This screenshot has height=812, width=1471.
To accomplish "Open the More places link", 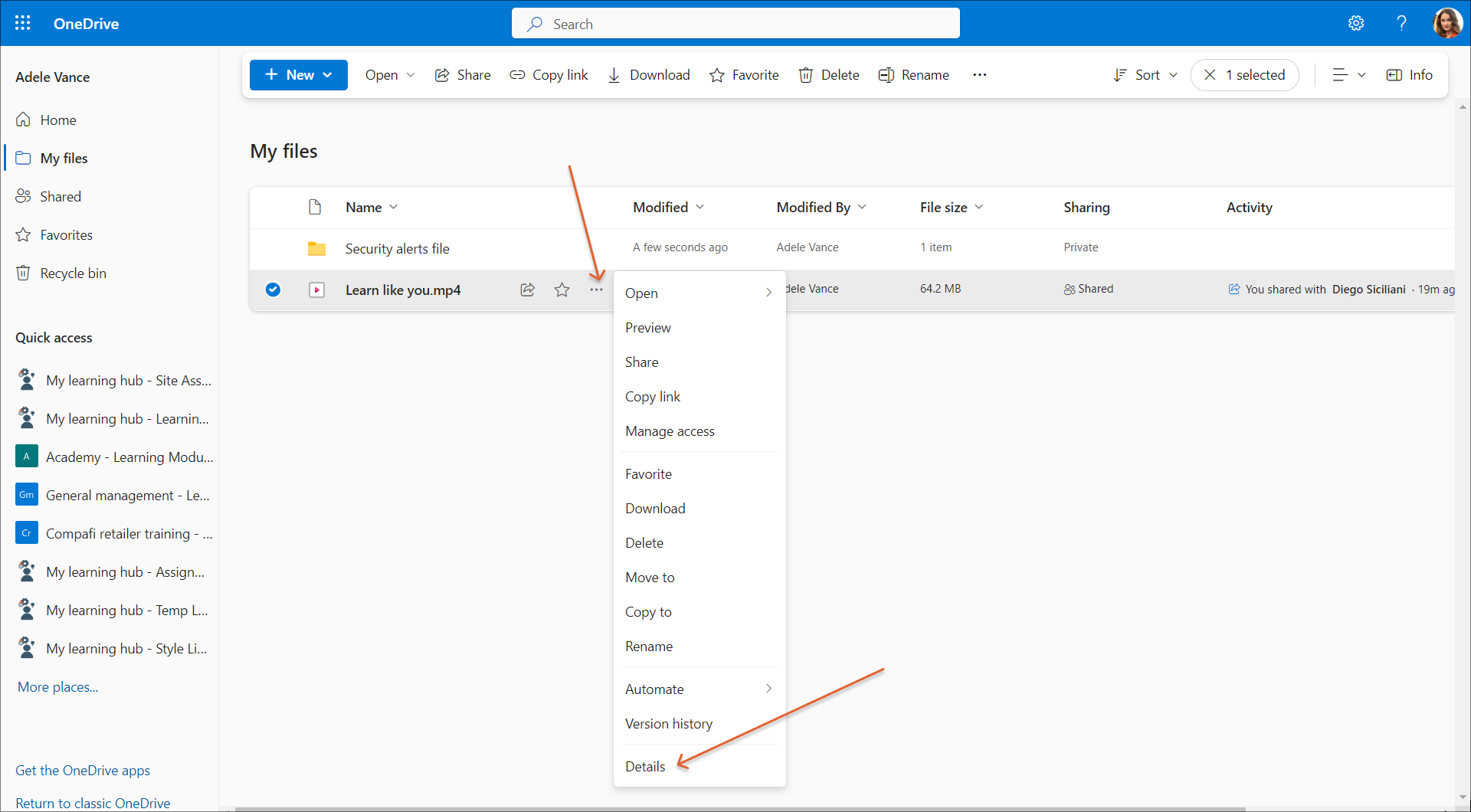I will coord(57,687).
